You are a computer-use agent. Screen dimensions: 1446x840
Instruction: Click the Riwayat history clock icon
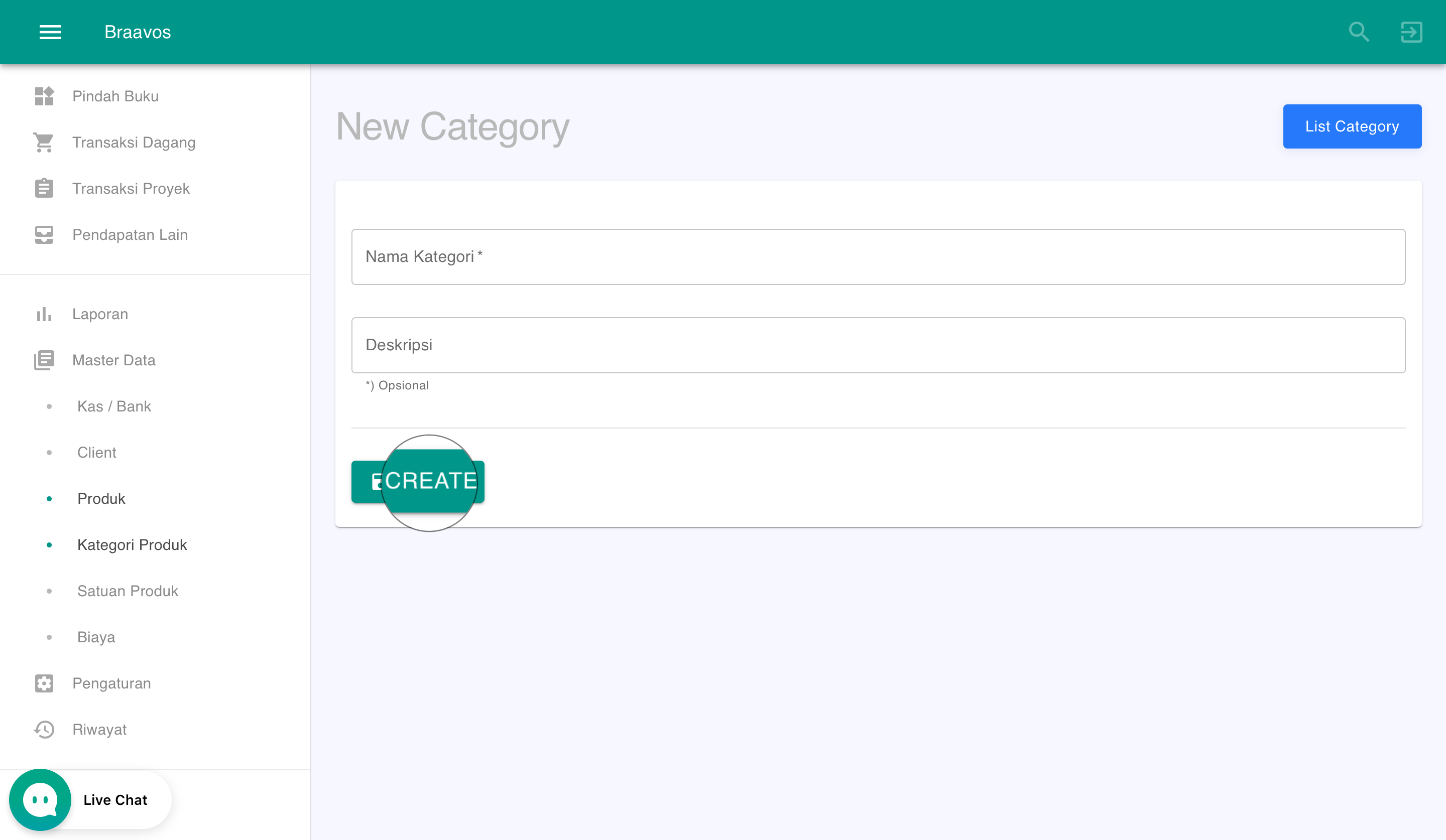[x=44, y=729]
